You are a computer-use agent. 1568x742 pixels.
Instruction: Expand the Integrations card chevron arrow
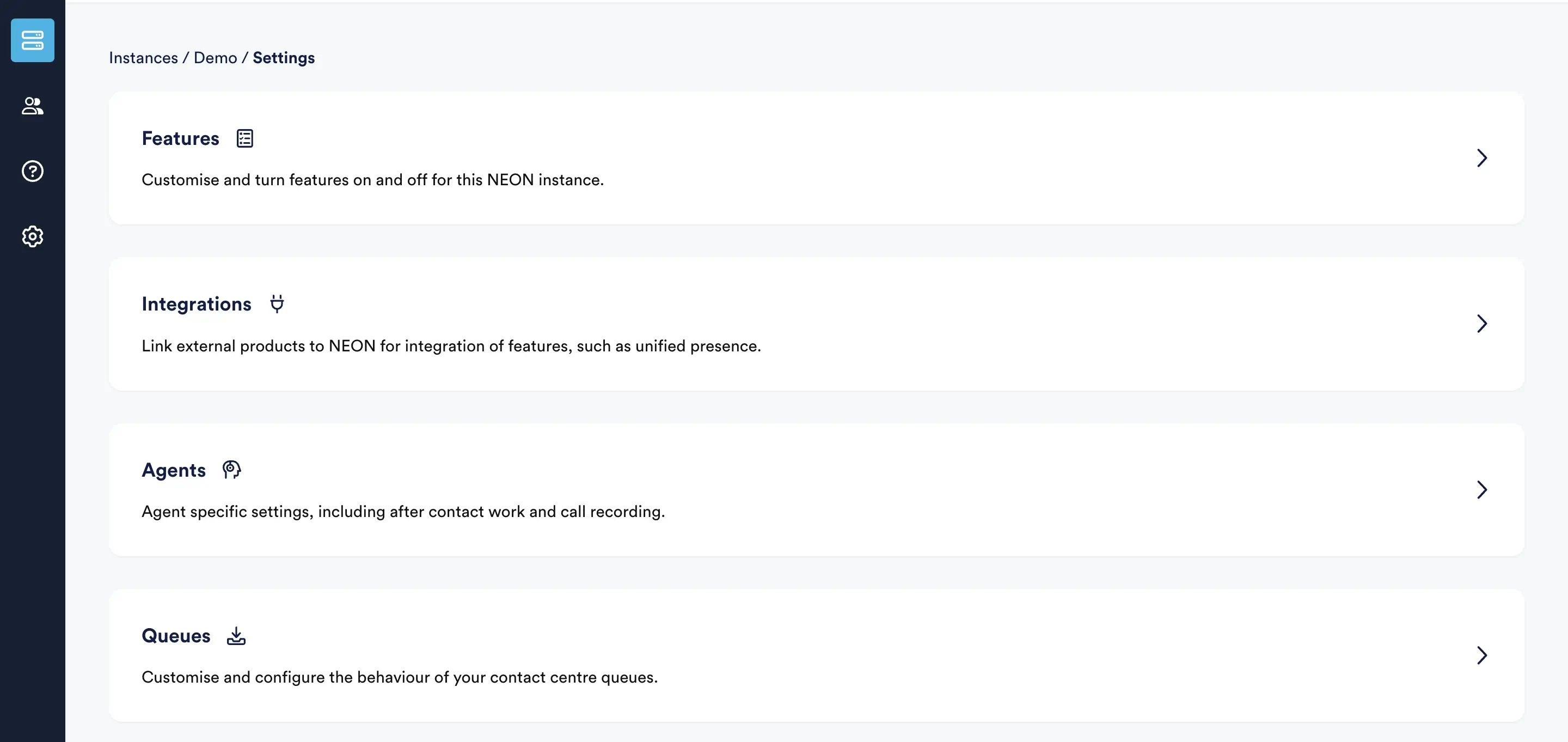click(1481, 324)
